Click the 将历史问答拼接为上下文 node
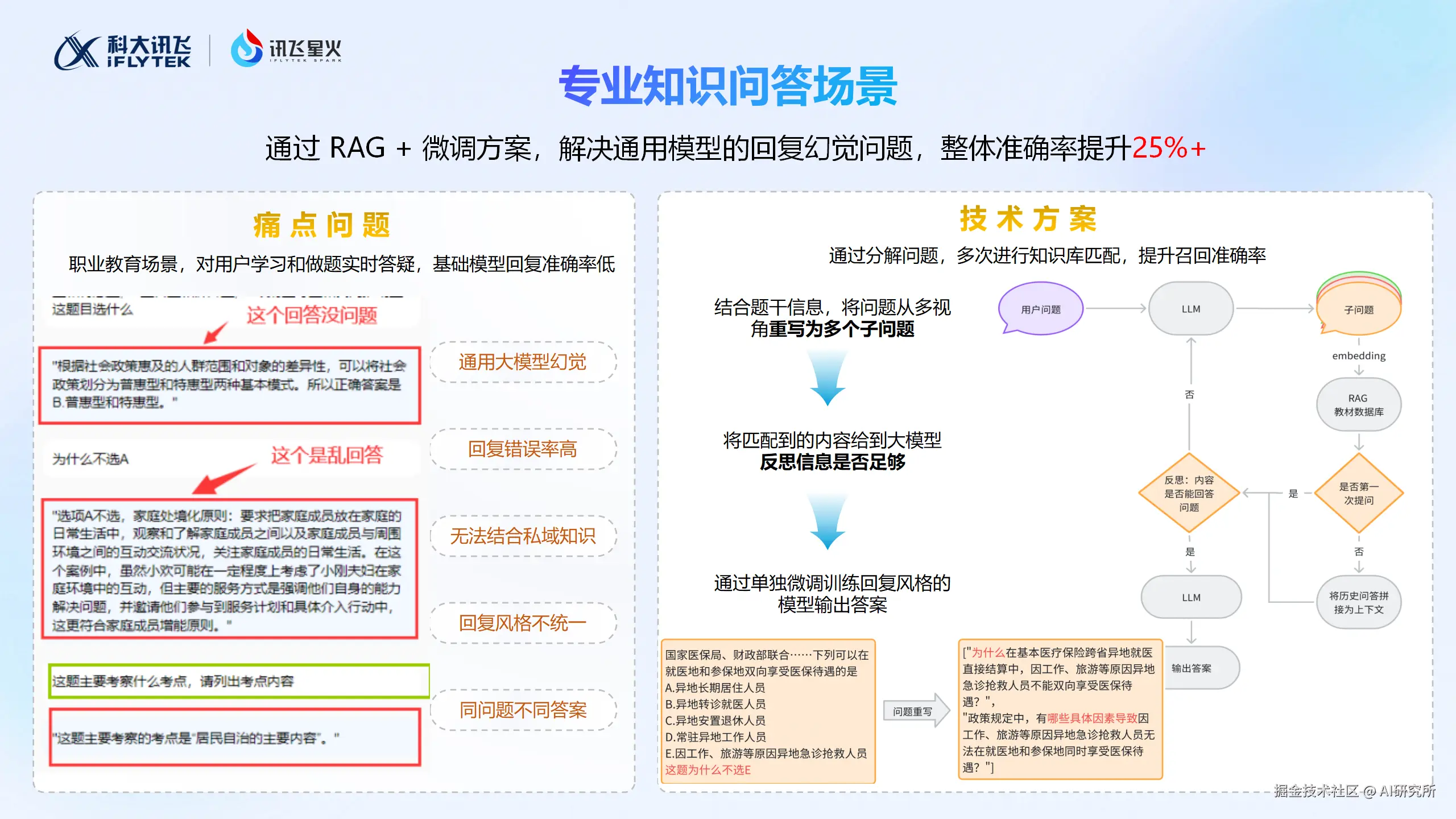Viewport: 1456px width, 819px height. coord(1358,602)
